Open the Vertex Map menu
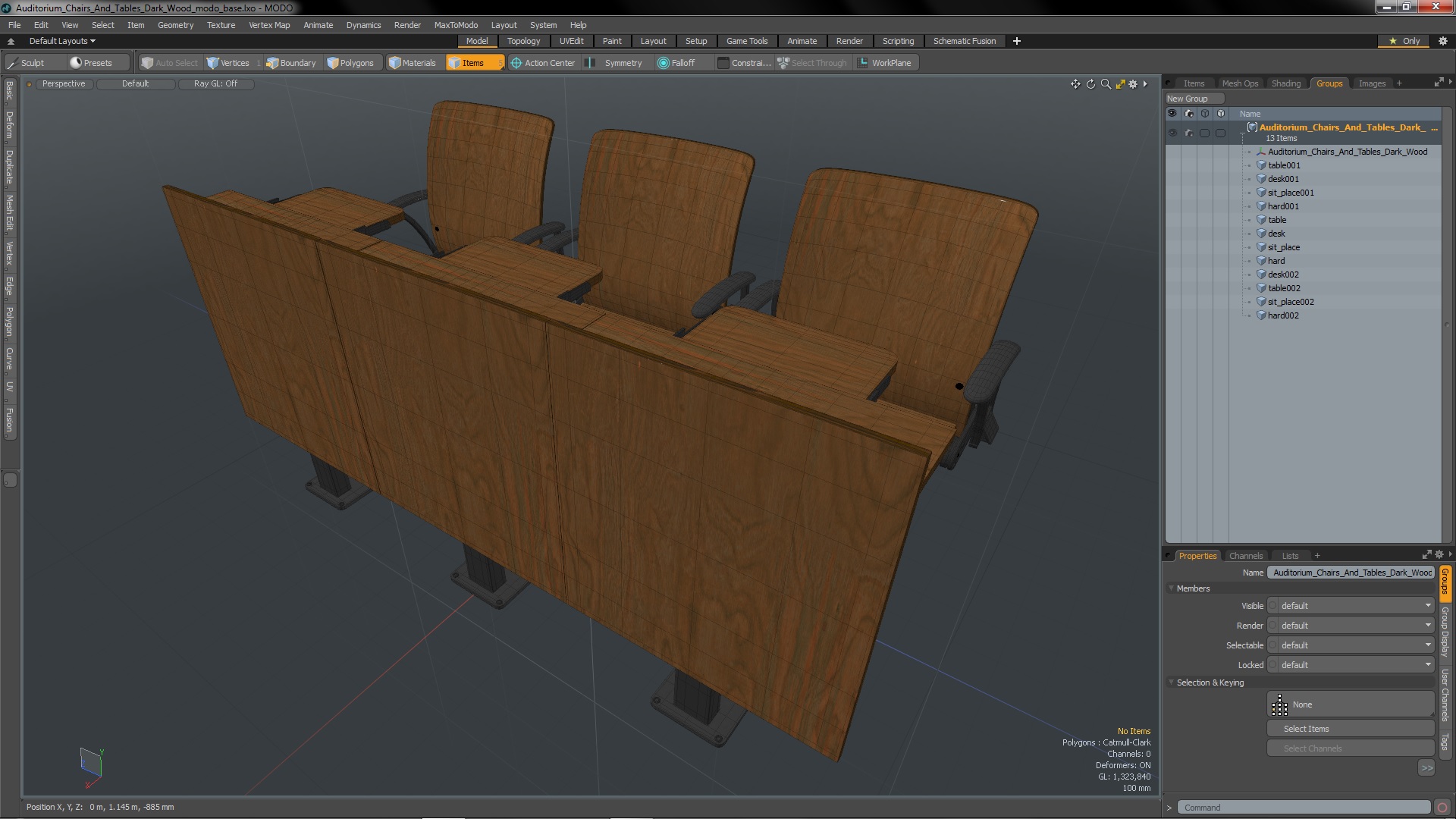 (269, 25)
